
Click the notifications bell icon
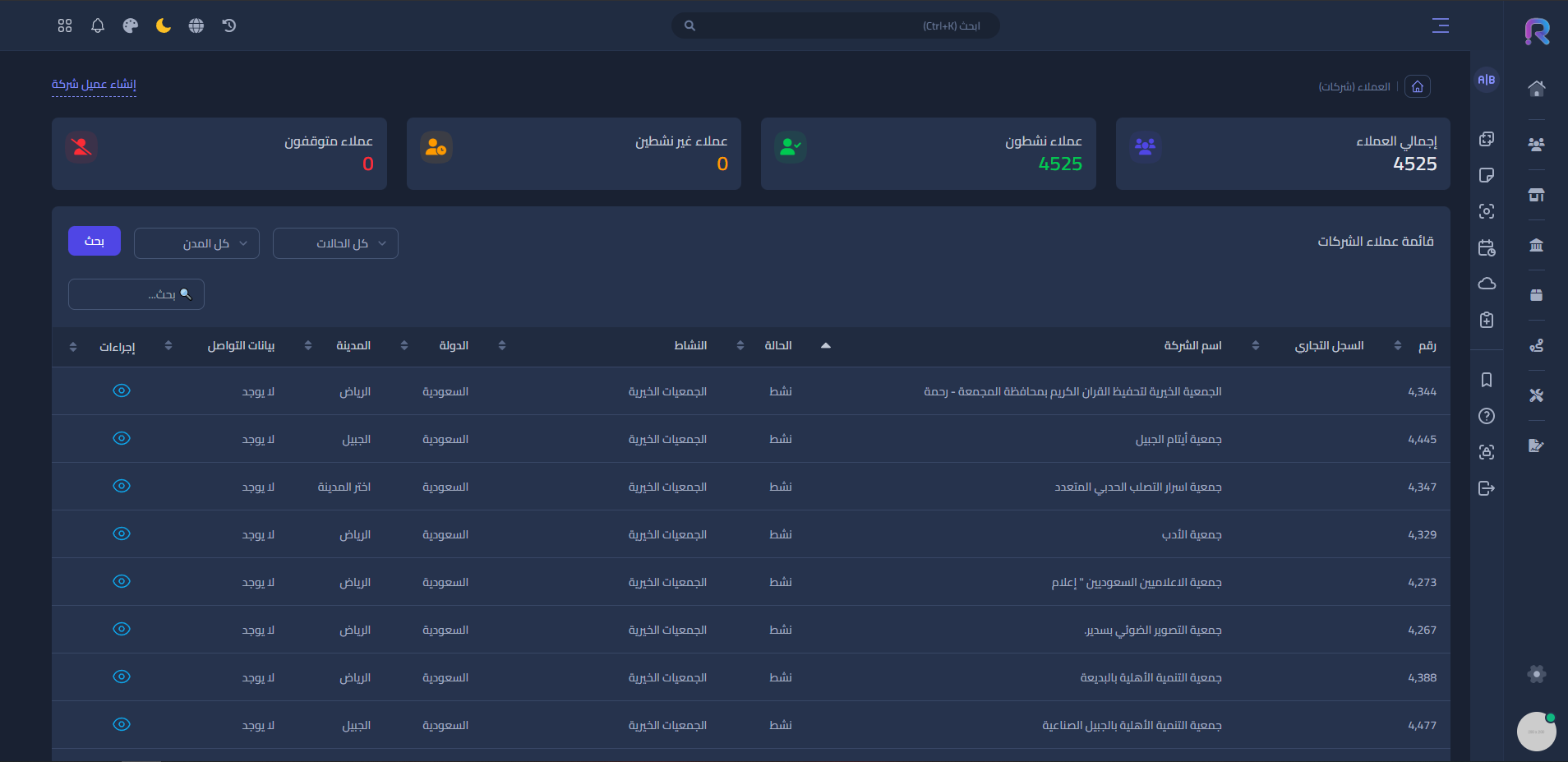pos(98,25)
